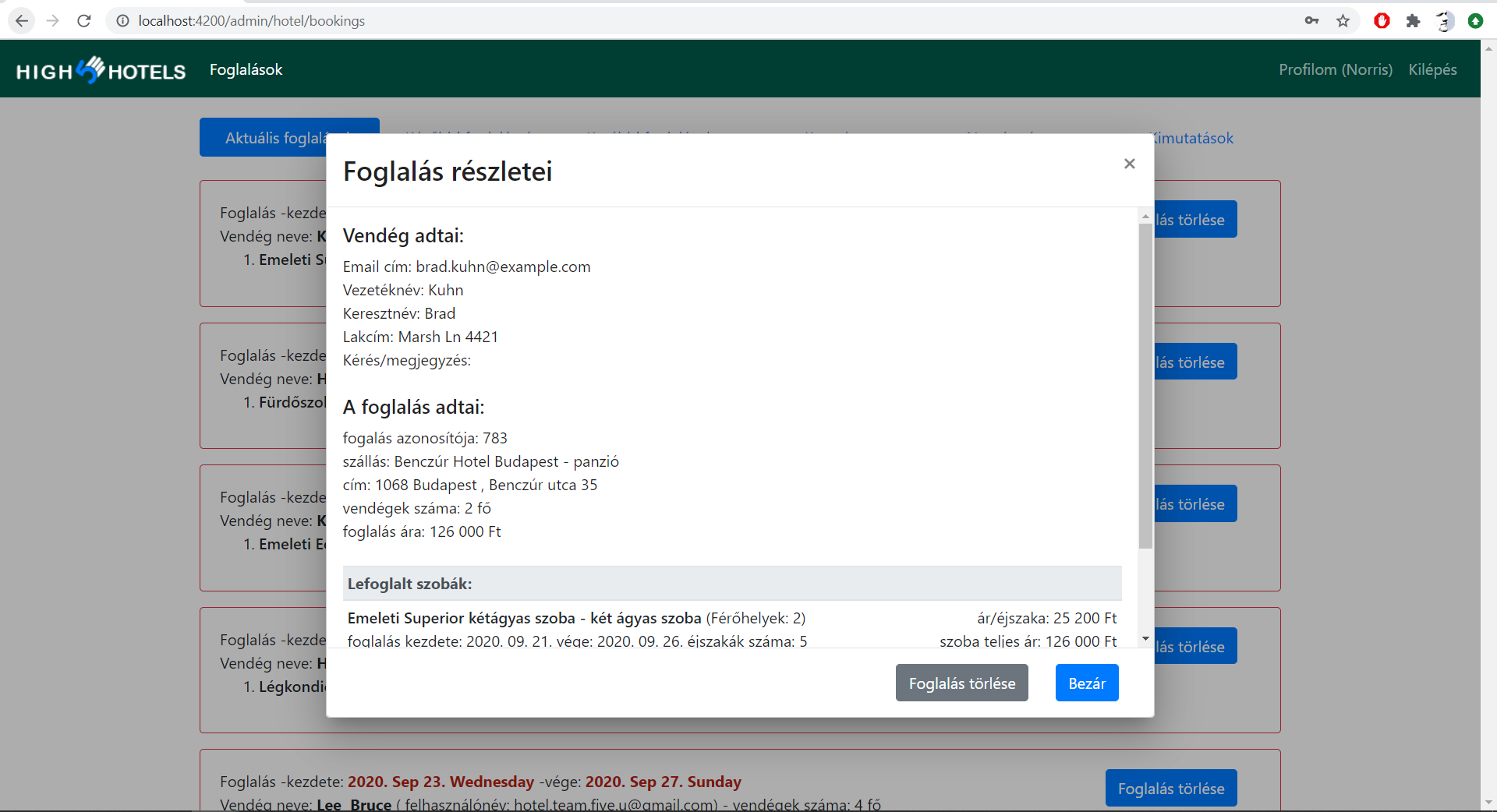
Task: Reload the page with refresh icon
Action: pos(84,21)
